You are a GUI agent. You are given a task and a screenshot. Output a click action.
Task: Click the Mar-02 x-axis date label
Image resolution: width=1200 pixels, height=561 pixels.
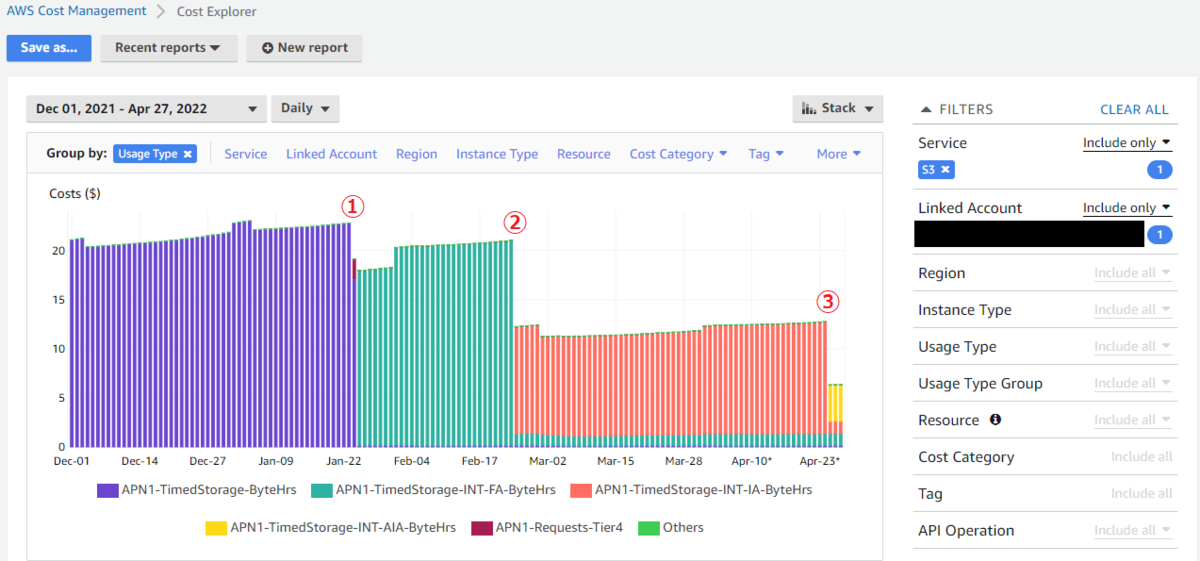coord(547,461)
